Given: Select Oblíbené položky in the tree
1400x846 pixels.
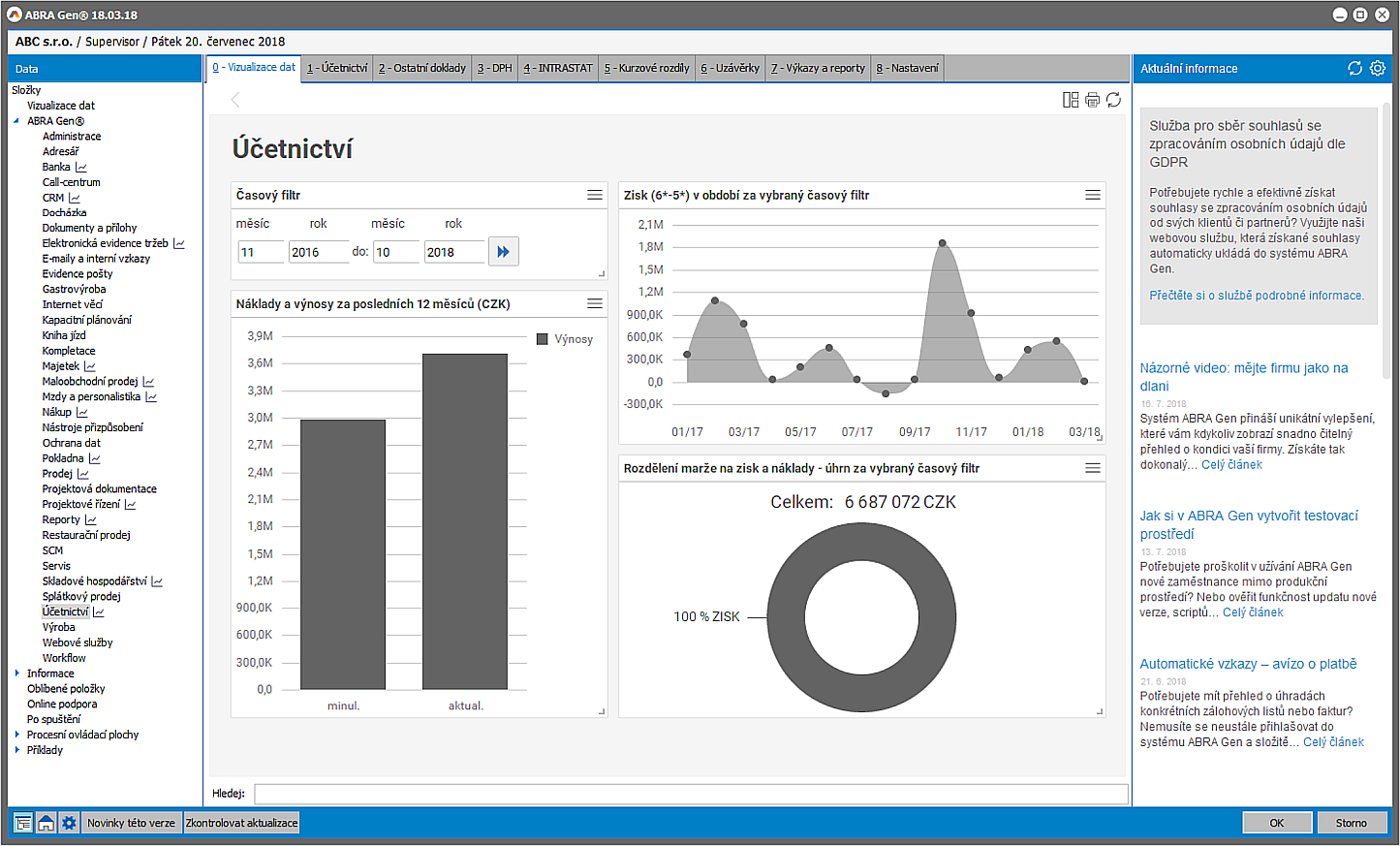Looking at the screenshot, I should pos(66,689).
